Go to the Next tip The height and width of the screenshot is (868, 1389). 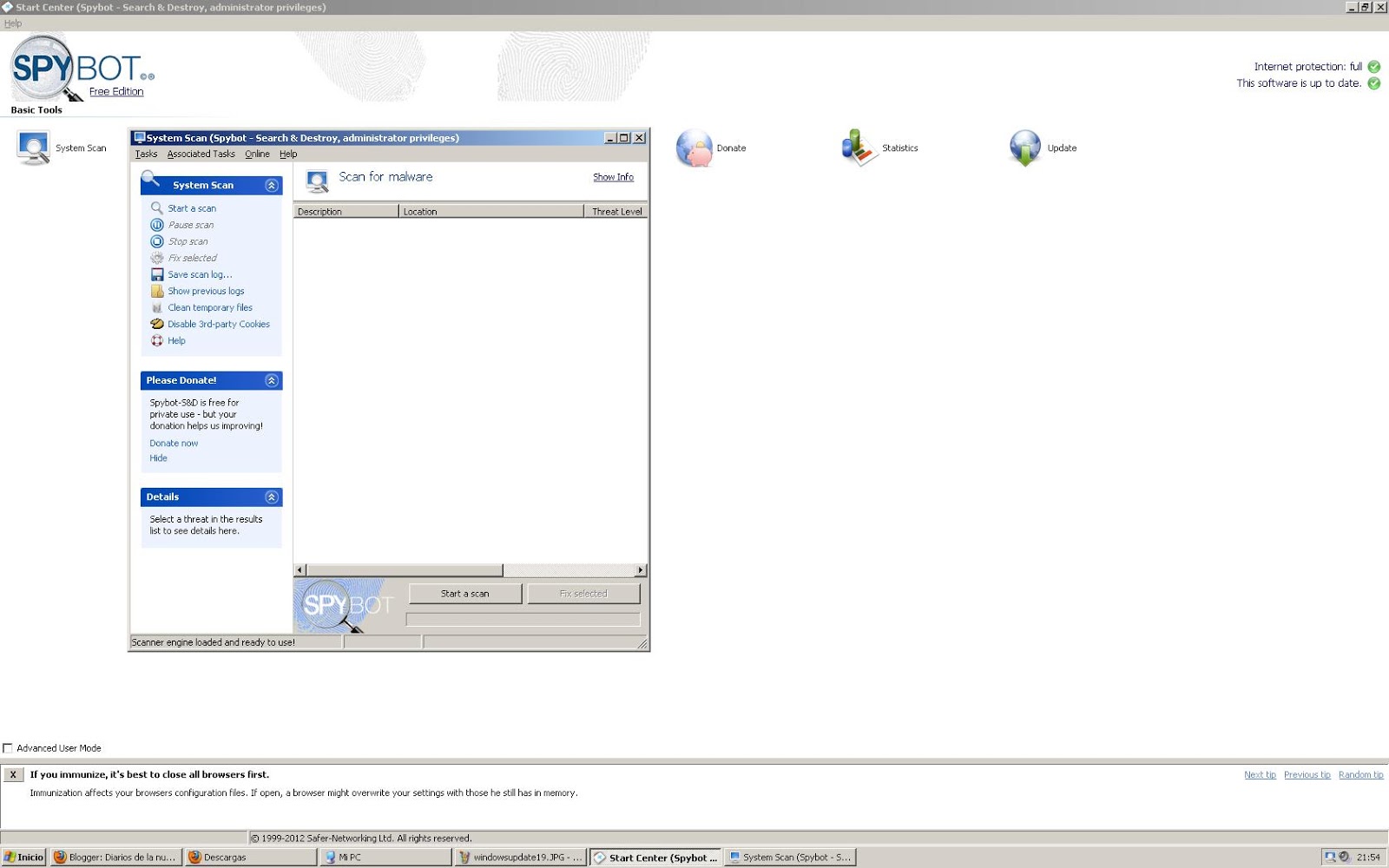coord(1260,775)
